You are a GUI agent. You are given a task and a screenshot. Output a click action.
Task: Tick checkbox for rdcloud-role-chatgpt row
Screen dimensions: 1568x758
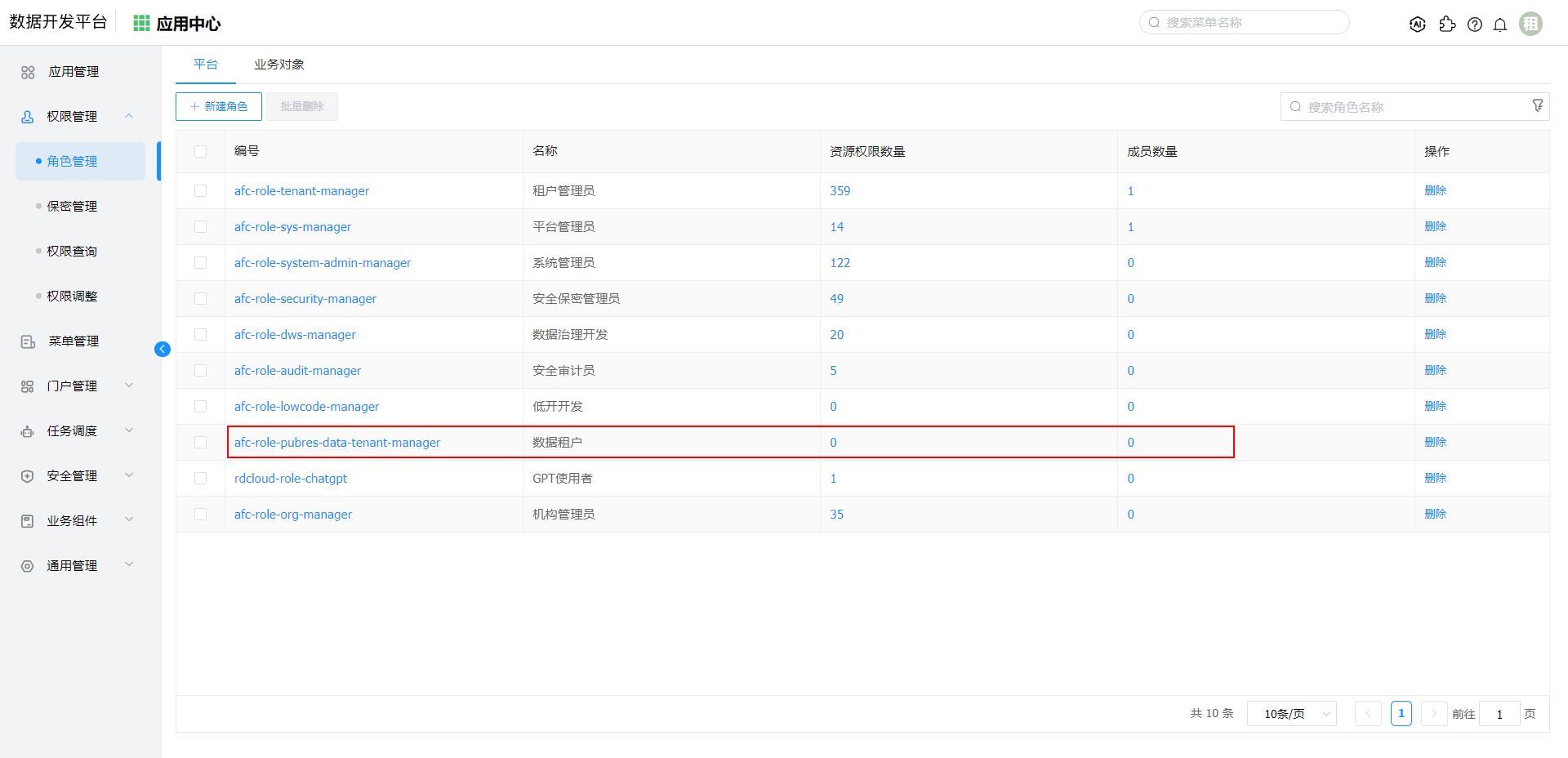[x=200, y=478]
